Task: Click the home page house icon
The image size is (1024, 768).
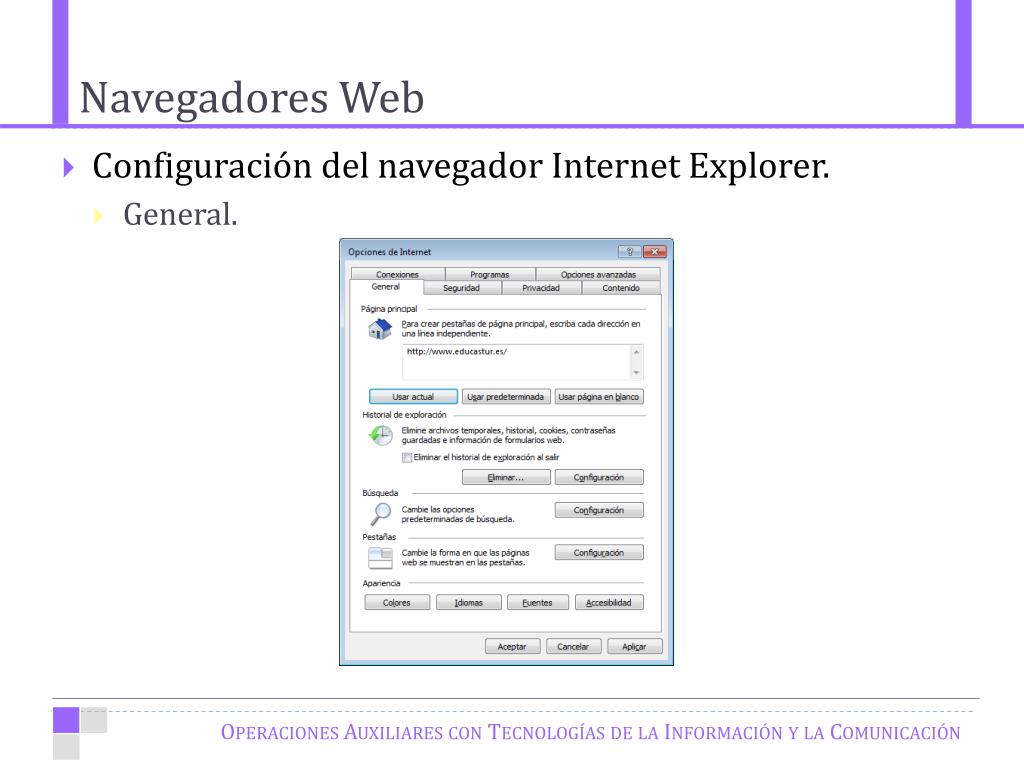Action: pyautogui.click(x=379, y=328)
